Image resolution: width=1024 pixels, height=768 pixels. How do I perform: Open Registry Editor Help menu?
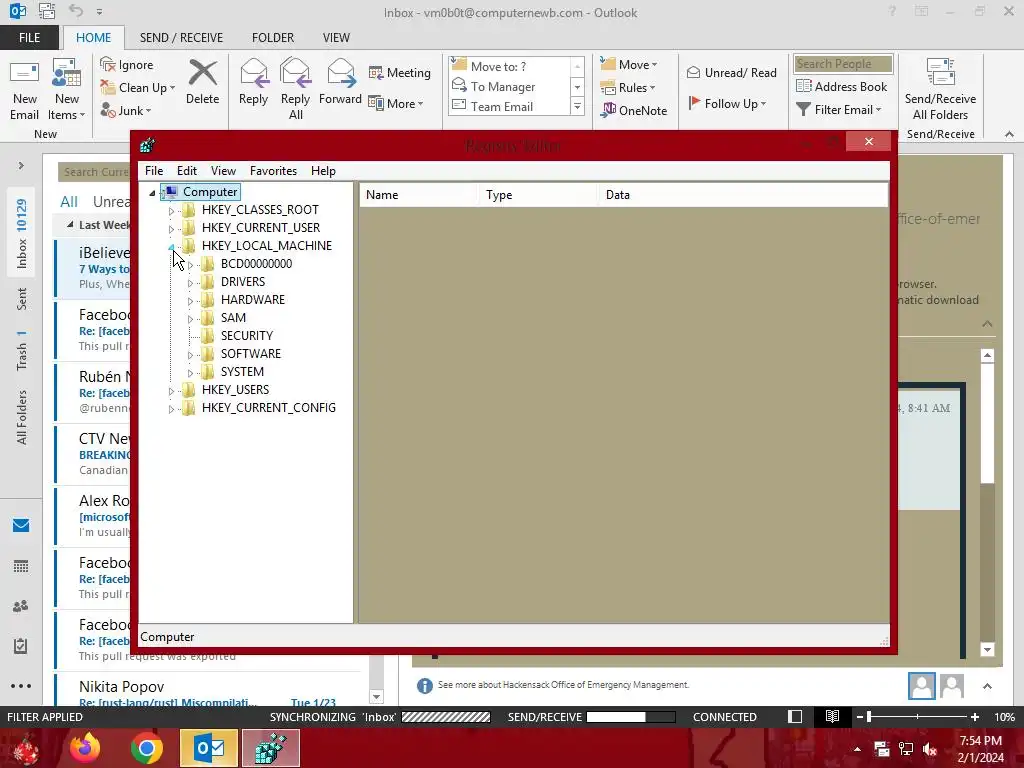323,170
